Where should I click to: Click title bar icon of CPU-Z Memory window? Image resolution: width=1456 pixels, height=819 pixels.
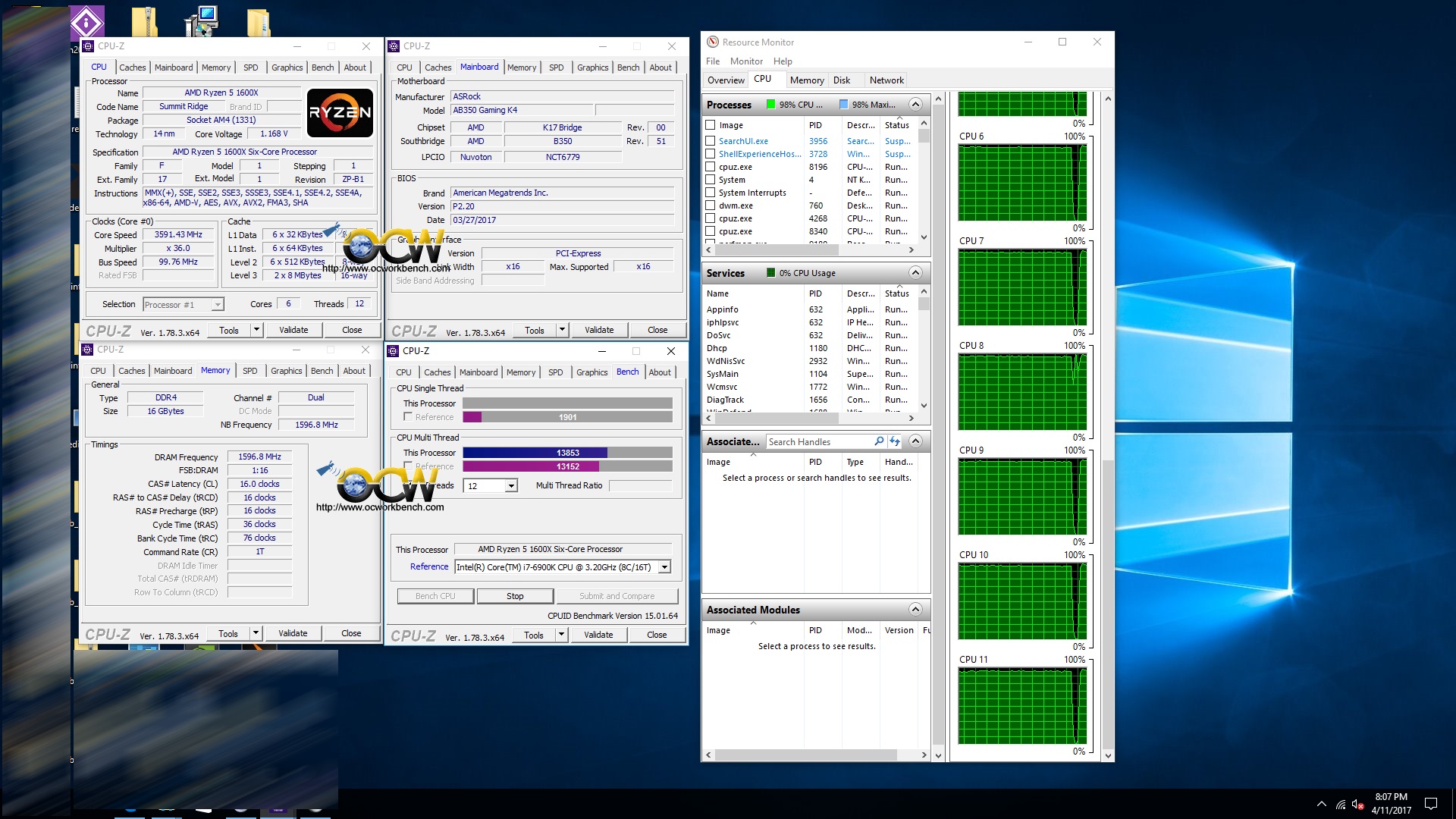click(87, 350)
